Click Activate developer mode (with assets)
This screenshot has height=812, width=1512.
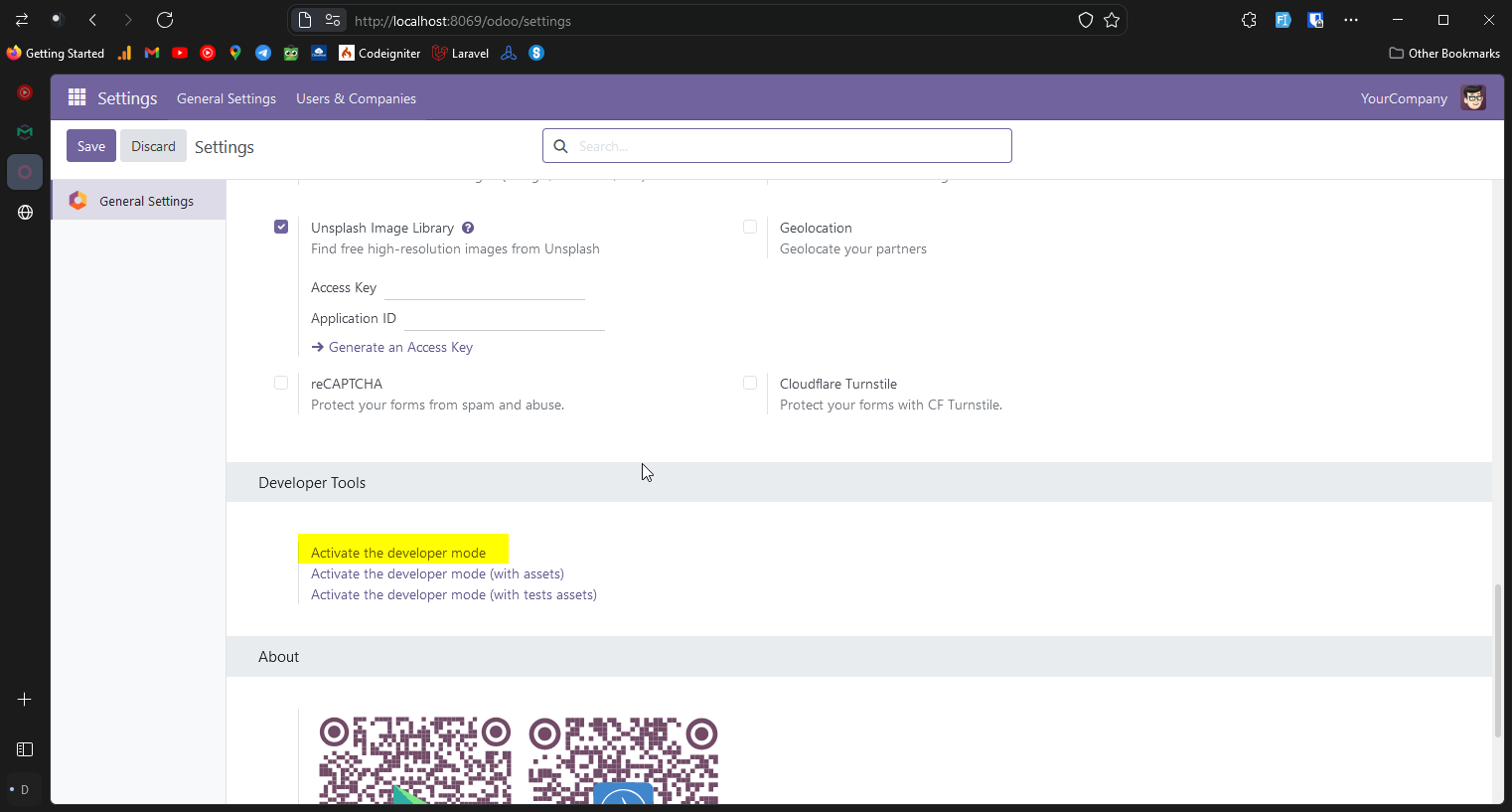point(437,573)
